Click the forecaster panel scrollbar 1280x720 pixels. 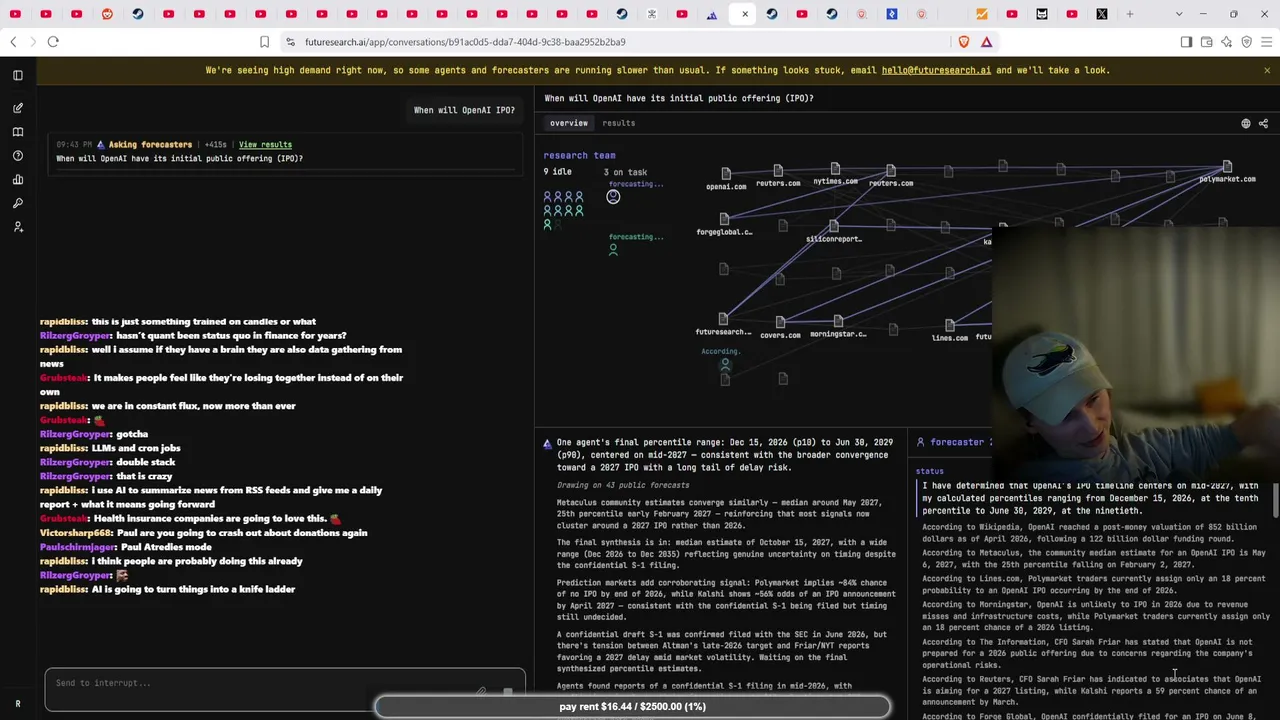tap(1276, 500)
